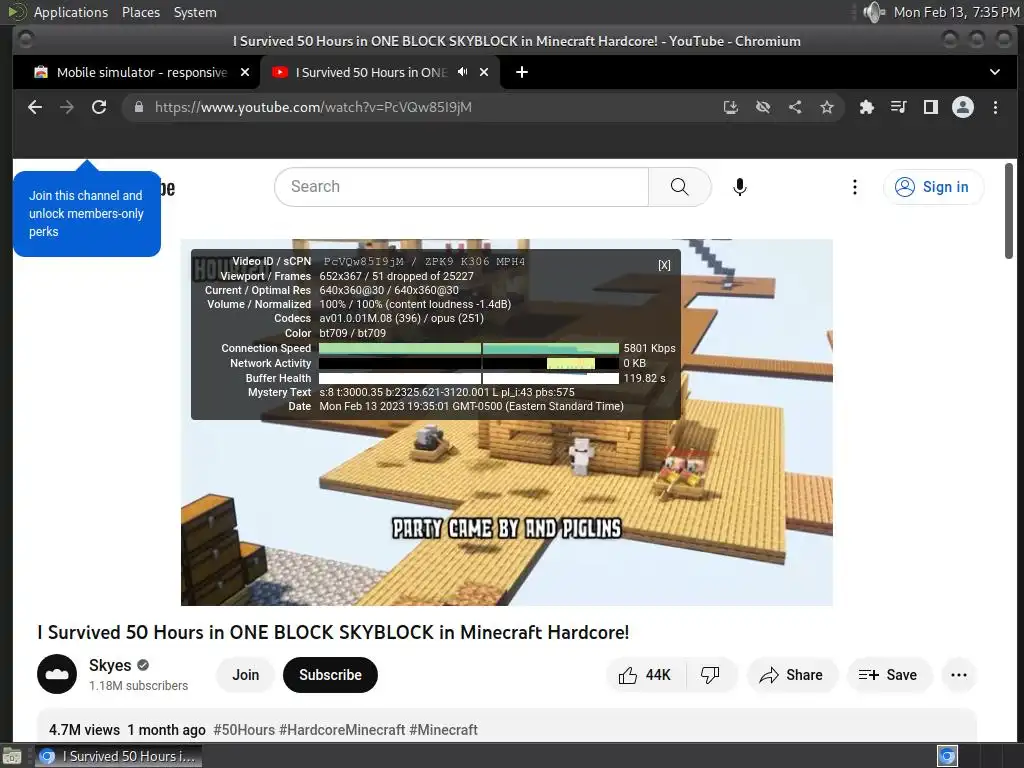Search with voice microphone icon
This screenshot has height=768, width=1024.
(740, 187)
